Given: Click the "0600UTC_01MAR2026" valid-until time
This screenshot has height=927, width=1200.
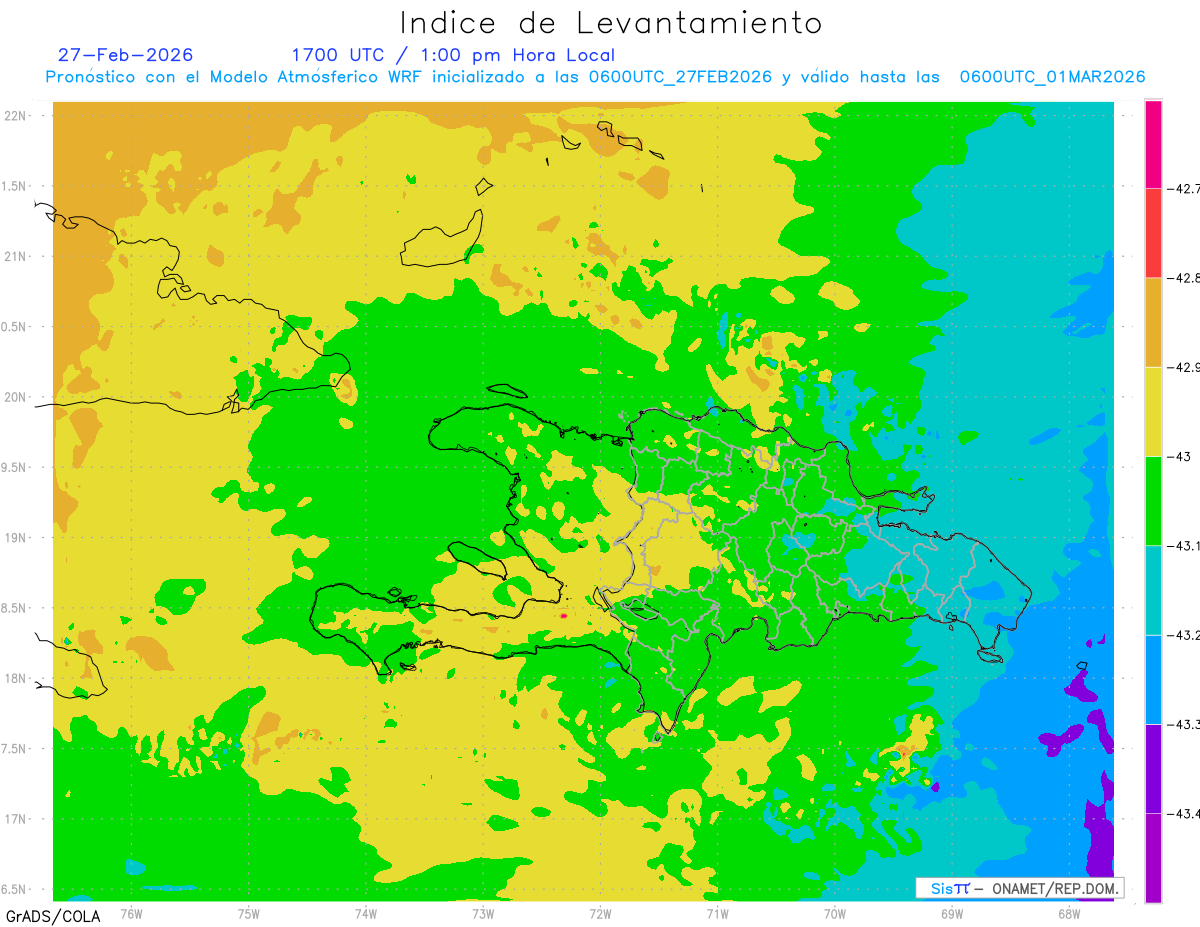Looking at the screenshot, I should point(1052,77).
